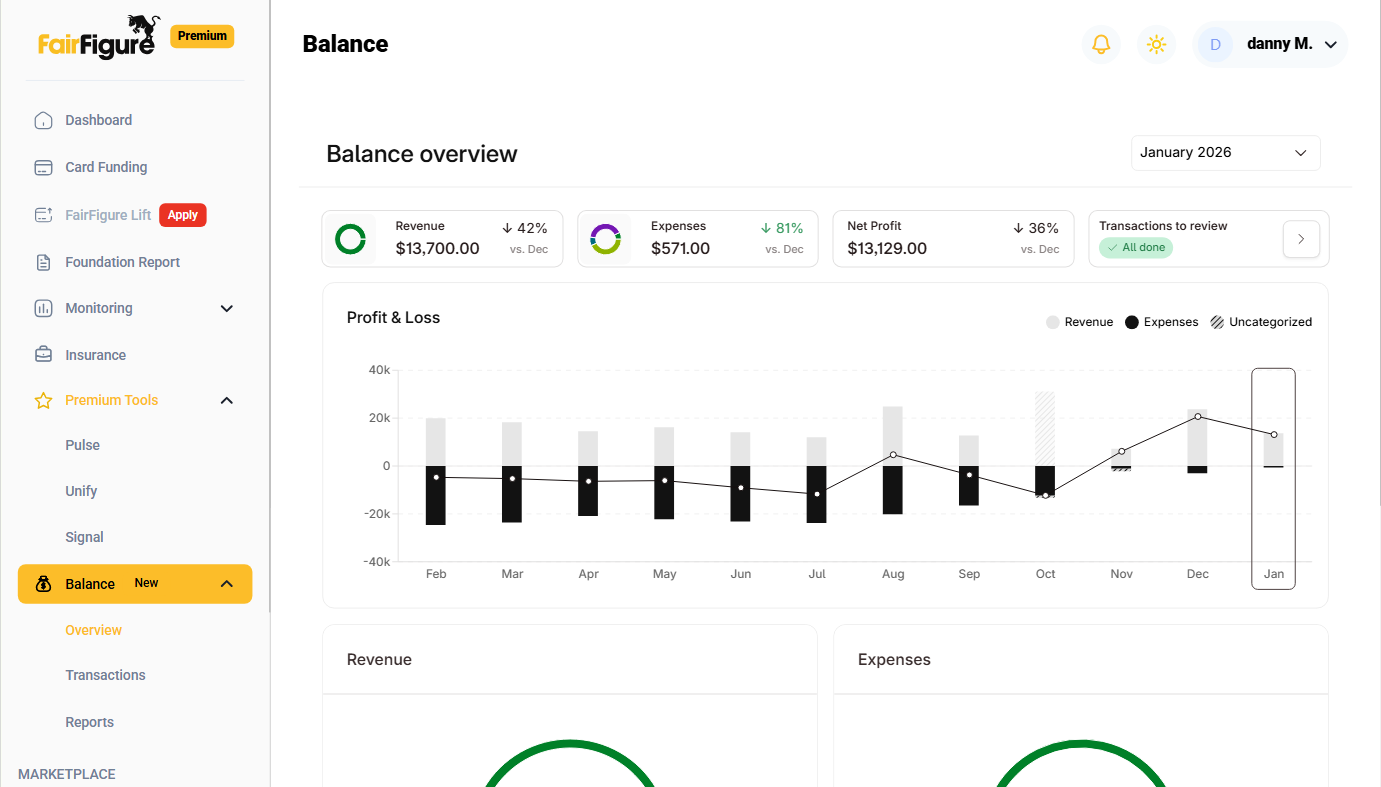Viewport: 1381px width, 787px height.
Task: Click the Insurance sidebar icon
Action: tap(43, 354)
